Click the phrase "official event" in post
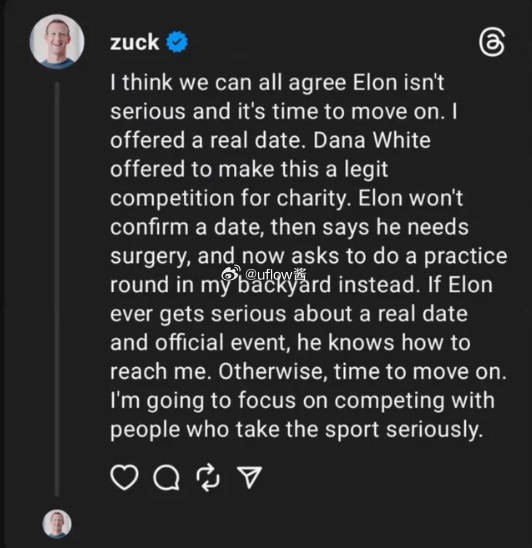 click(x=221, y=342)
